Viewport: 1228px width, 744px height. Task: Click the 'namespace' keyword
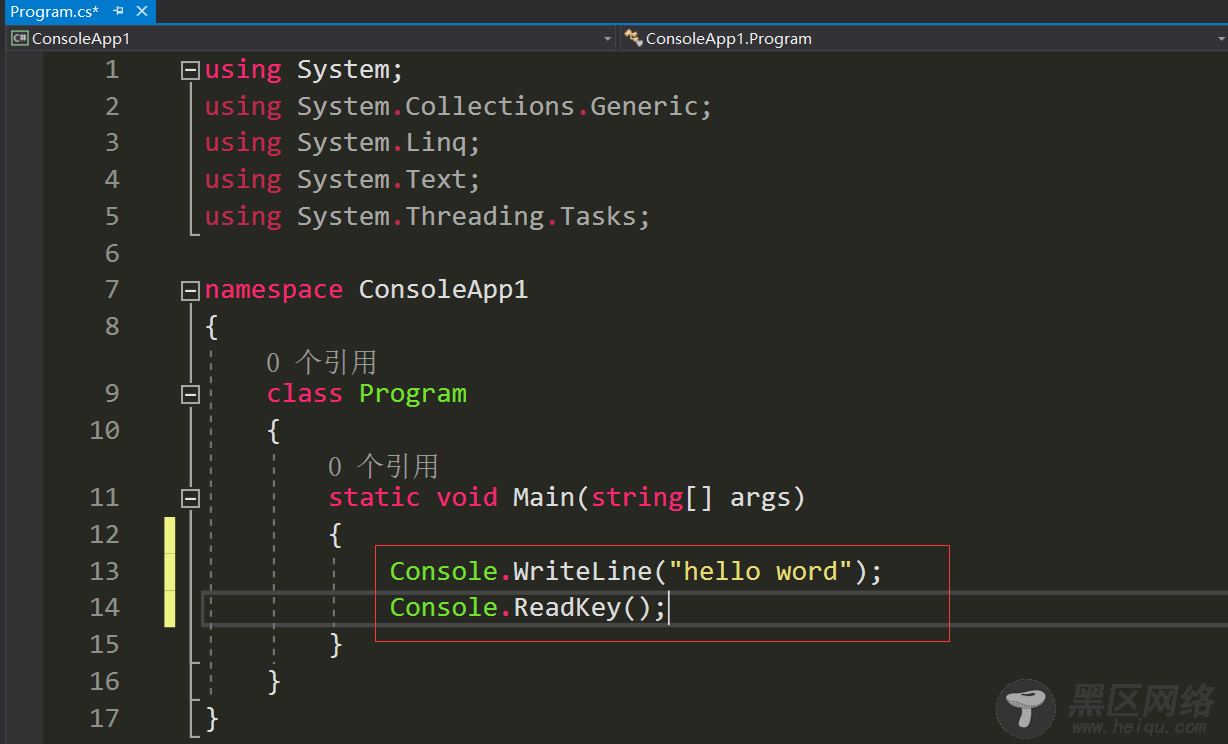point(274,290)
